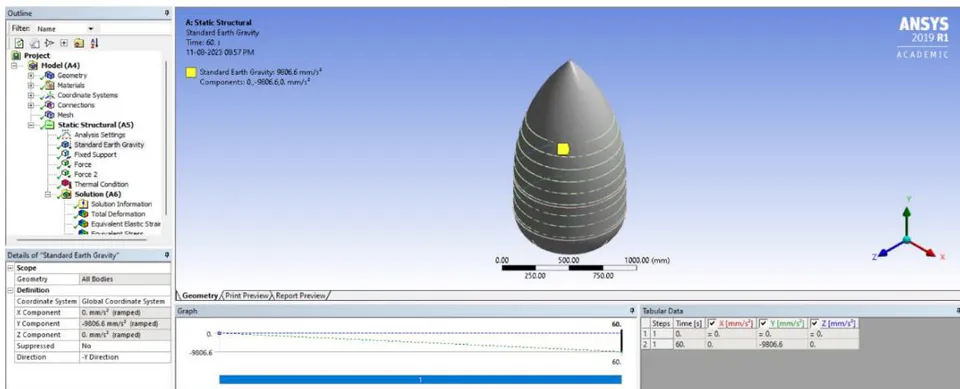Click Coordinate System value Global Coordinate System
Screen dimensions: 960x389
[x=126, y=301]
